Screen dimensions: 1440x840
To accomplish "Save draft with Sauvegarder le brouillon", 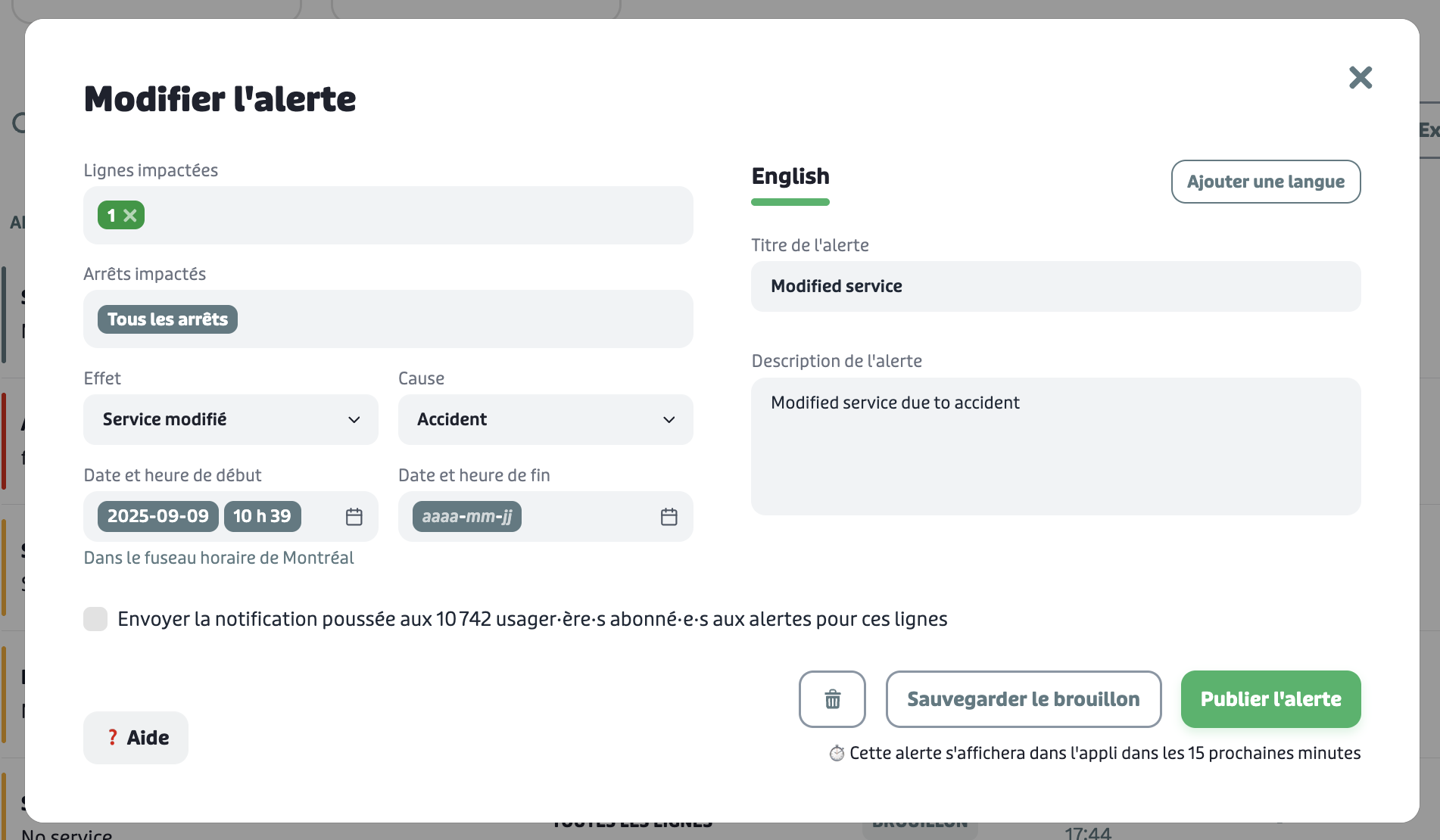I will pyautogui.click(x=1024, y=699).
